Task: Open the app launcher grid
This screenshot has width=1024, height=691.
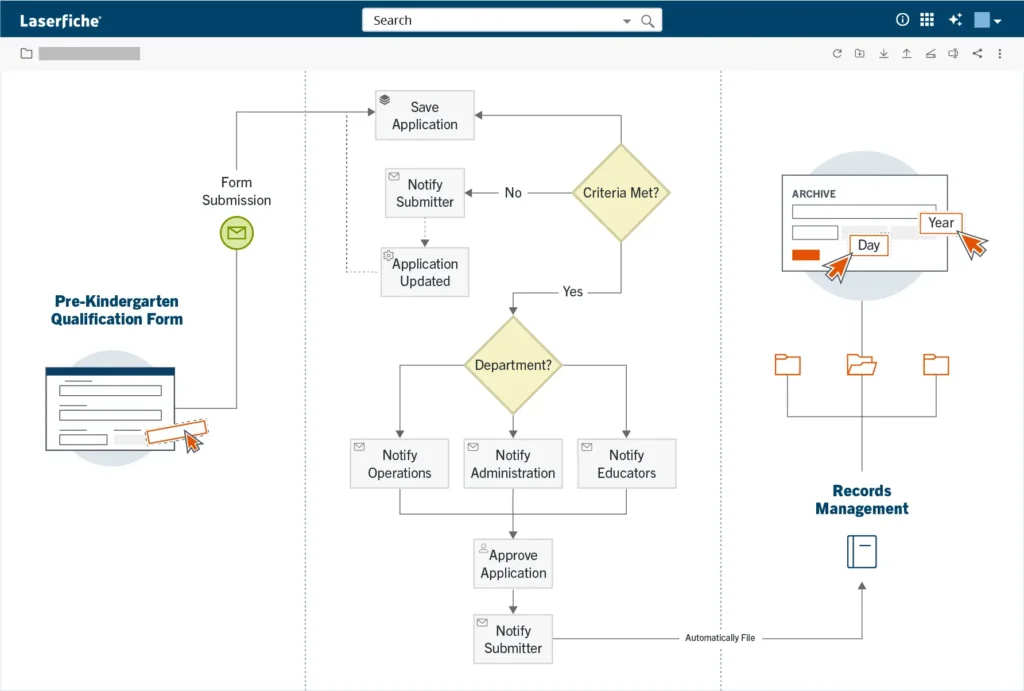Action: click(x=927, y=20)
